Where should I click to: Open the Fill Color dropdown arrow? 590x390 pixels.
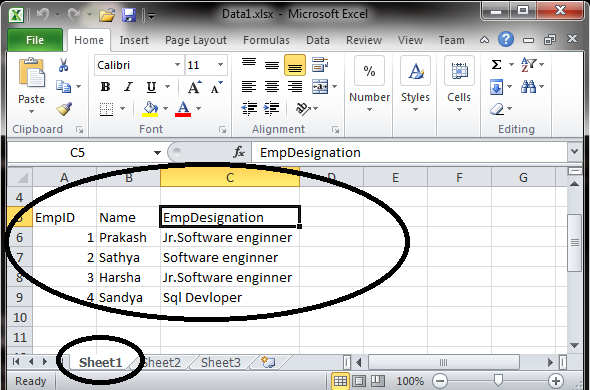pyautogui.click(x=166, y=109)
